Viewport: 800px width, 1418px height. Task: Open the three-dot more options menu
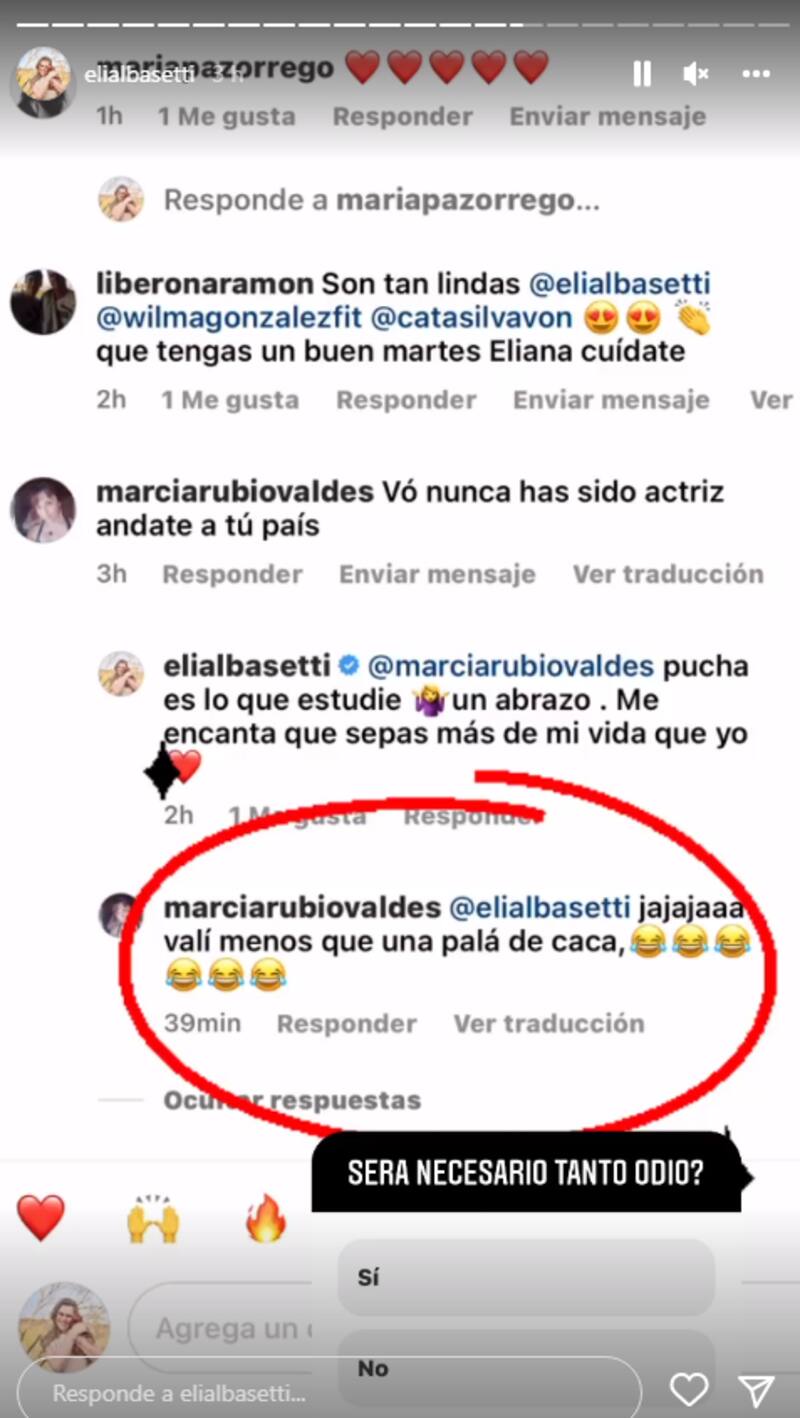(x=756, y=73)
